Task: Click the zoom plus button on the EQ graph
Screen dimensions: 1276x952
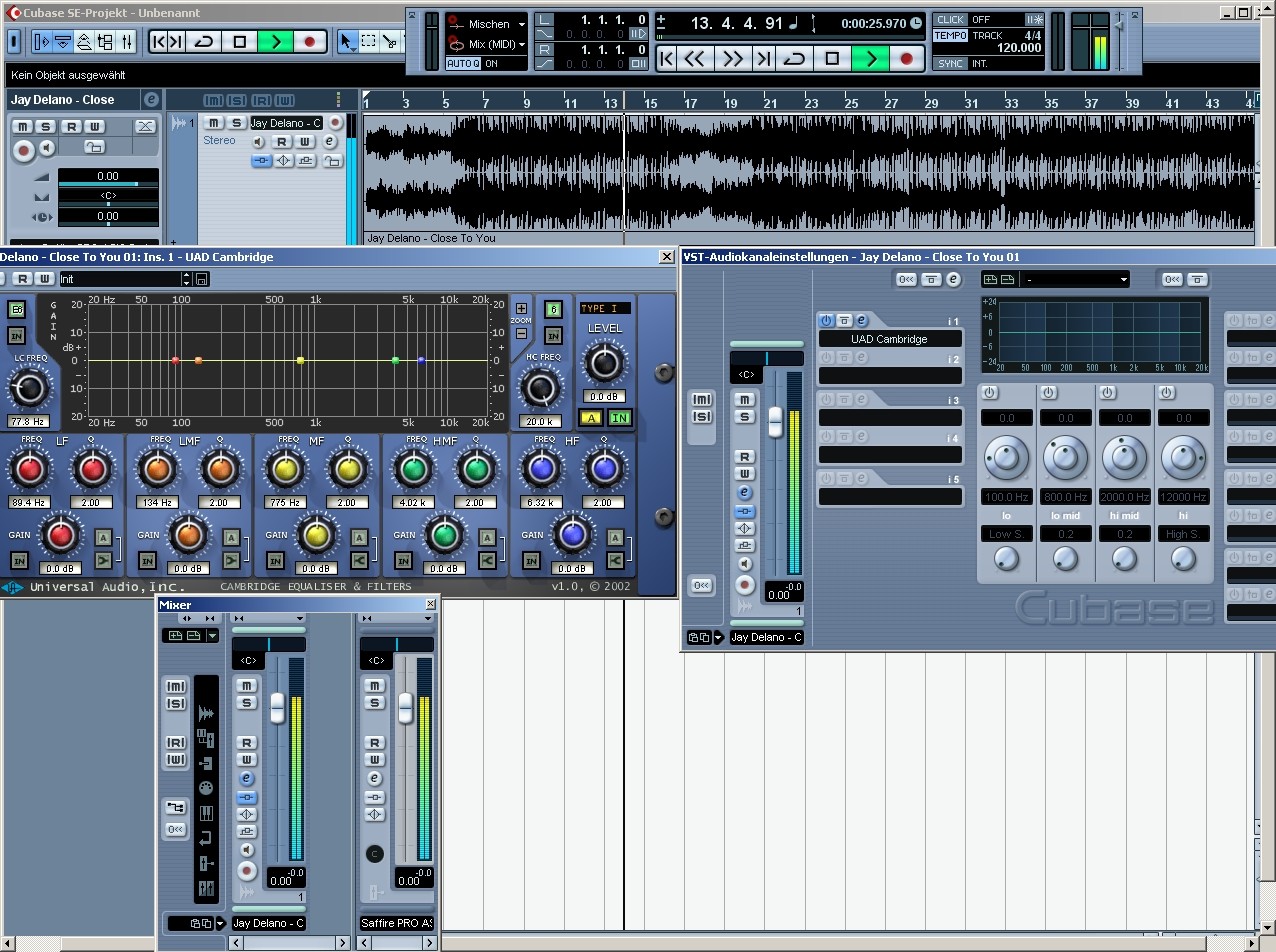Action: 521,308
